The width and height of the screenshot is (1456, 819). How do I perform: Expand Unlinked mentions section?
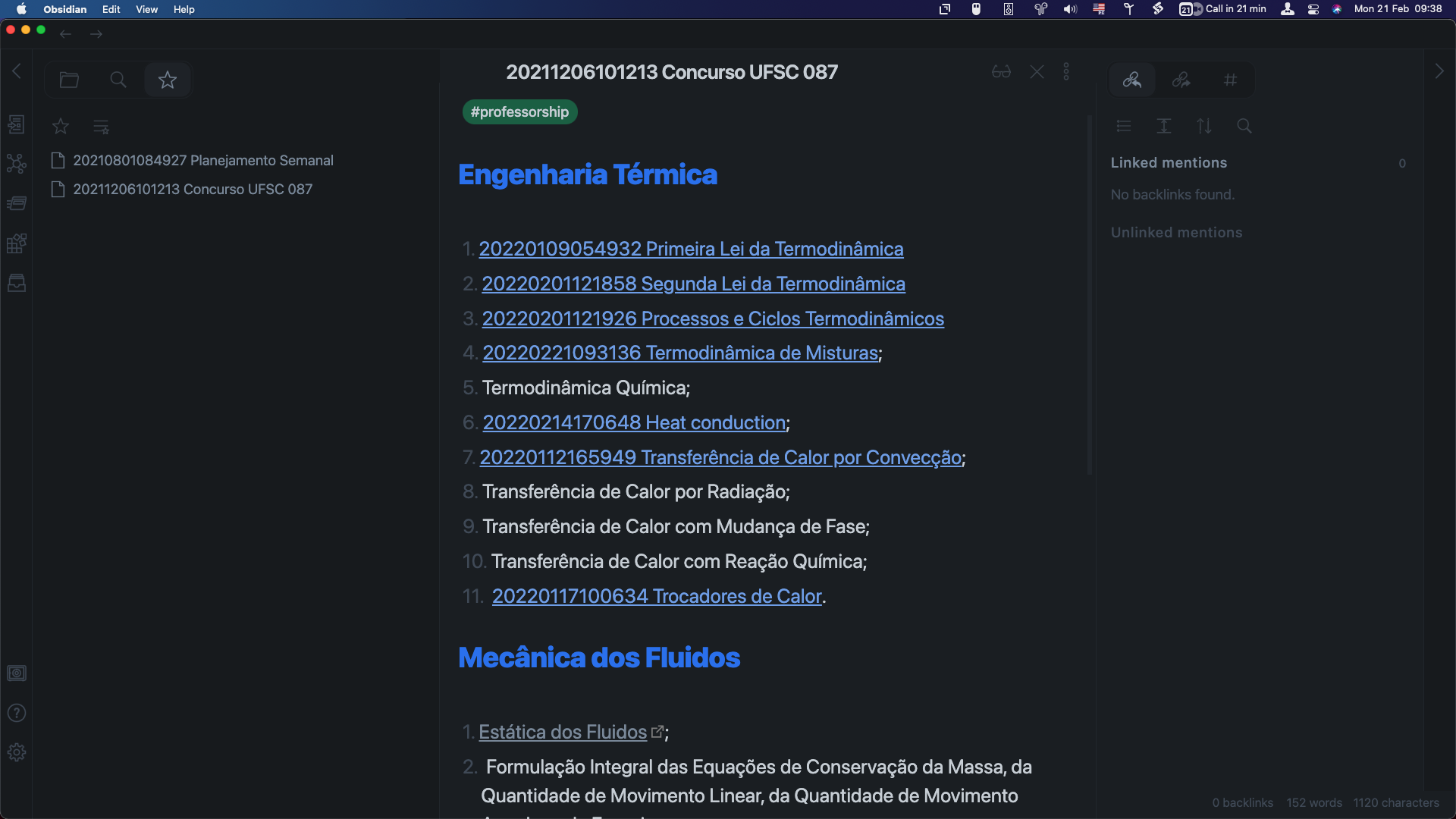(x=1176, y=233)
